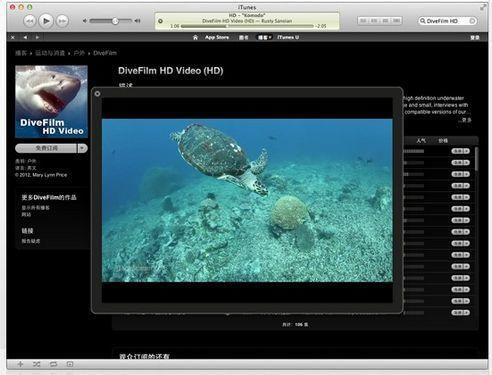Open the 网站 link in the sidebar

(x=26, y=214)
